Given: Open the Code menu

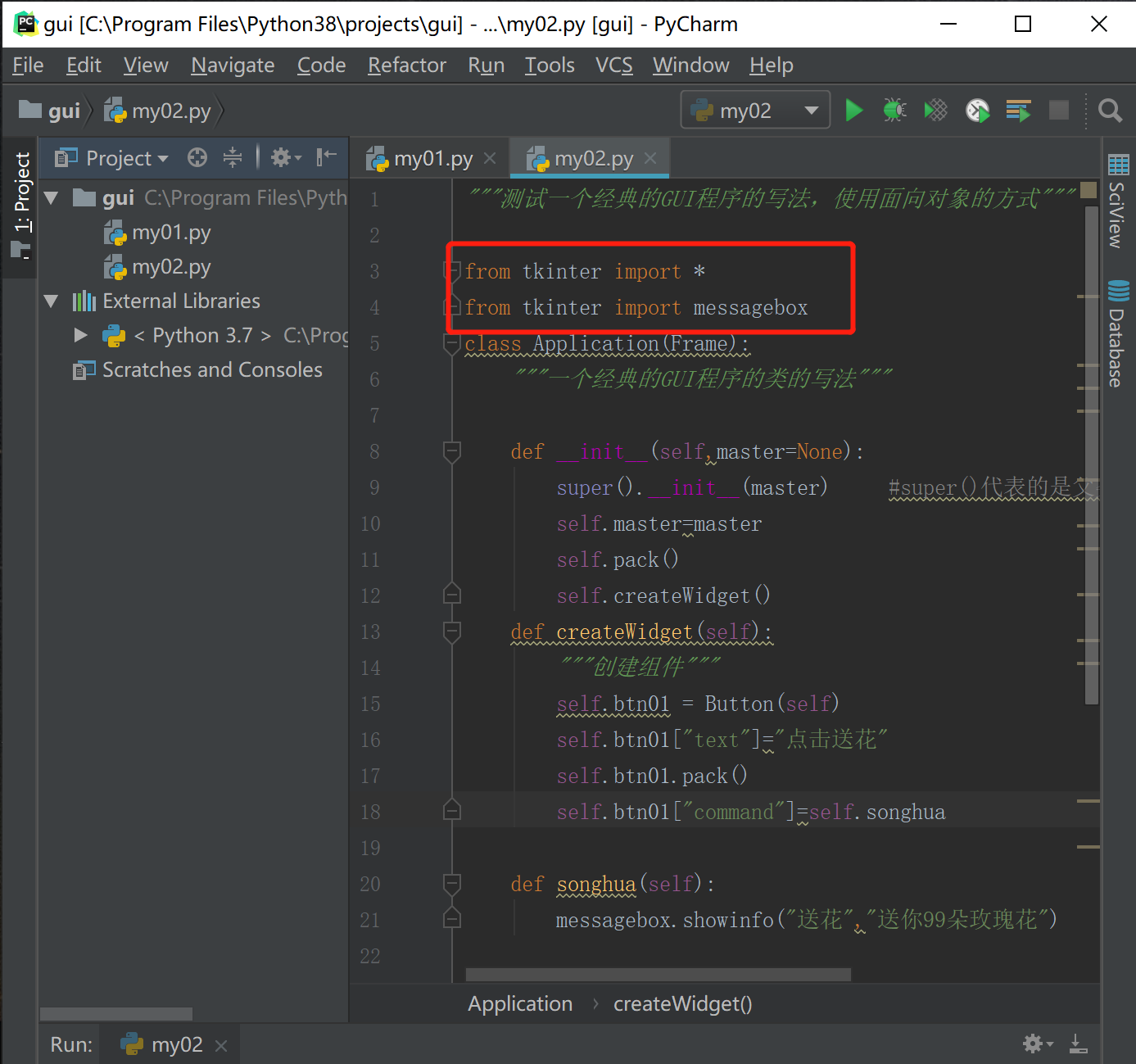Looking at the screenshot, I should click(321, 65).
